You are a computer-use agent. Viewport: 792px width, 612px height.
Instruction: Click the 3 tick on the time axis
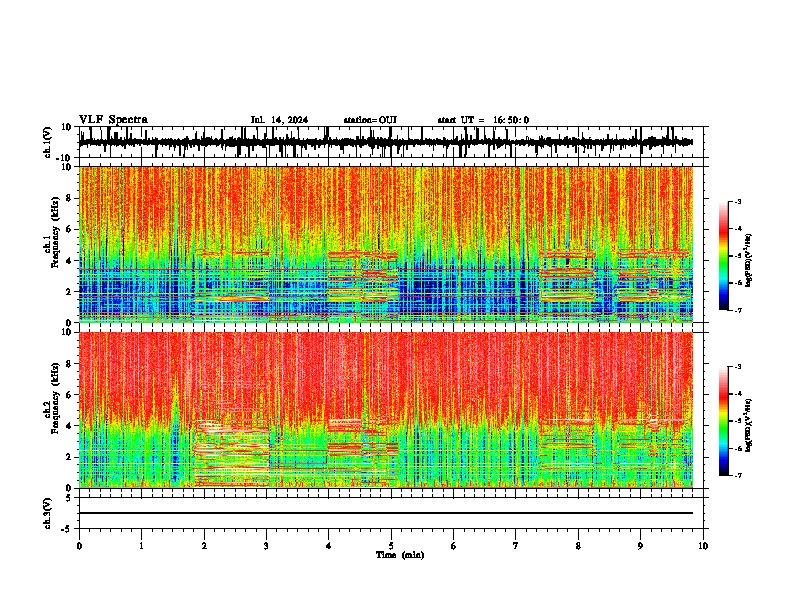point(267,546)
